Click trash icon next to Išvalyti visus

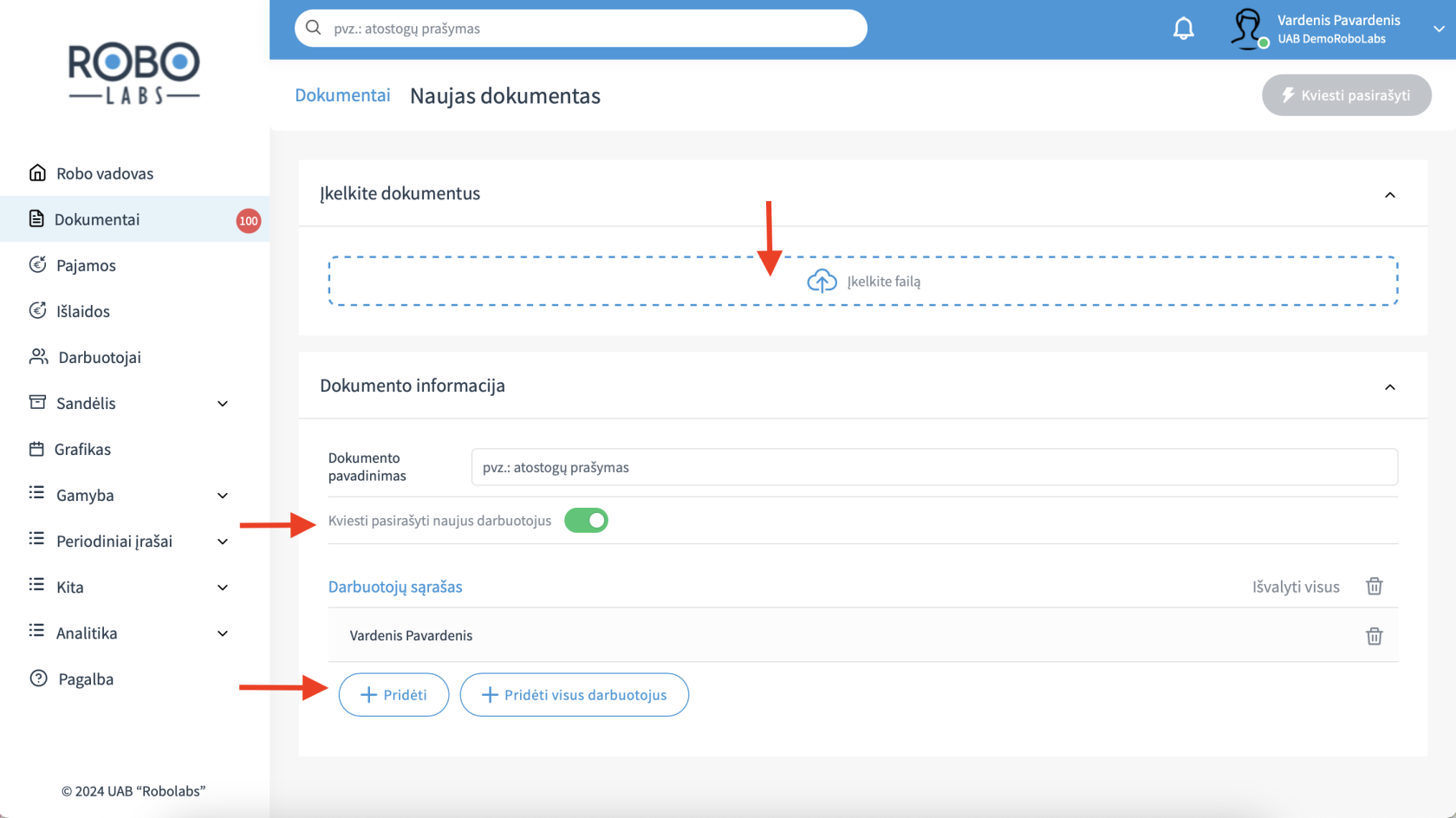(1375, 587)
